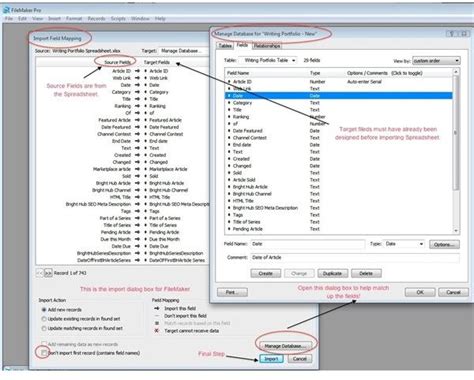Toggle import arrow for Tags mapping
This screenshot has height=380, width=474.
click(x=137, y=211)
